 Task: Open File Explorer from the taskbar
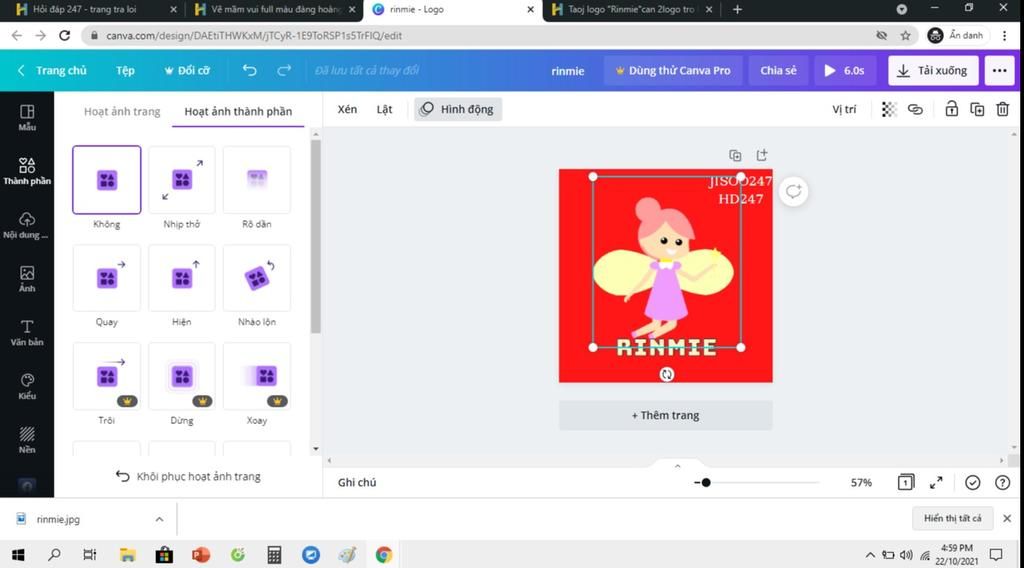(127, 555)
